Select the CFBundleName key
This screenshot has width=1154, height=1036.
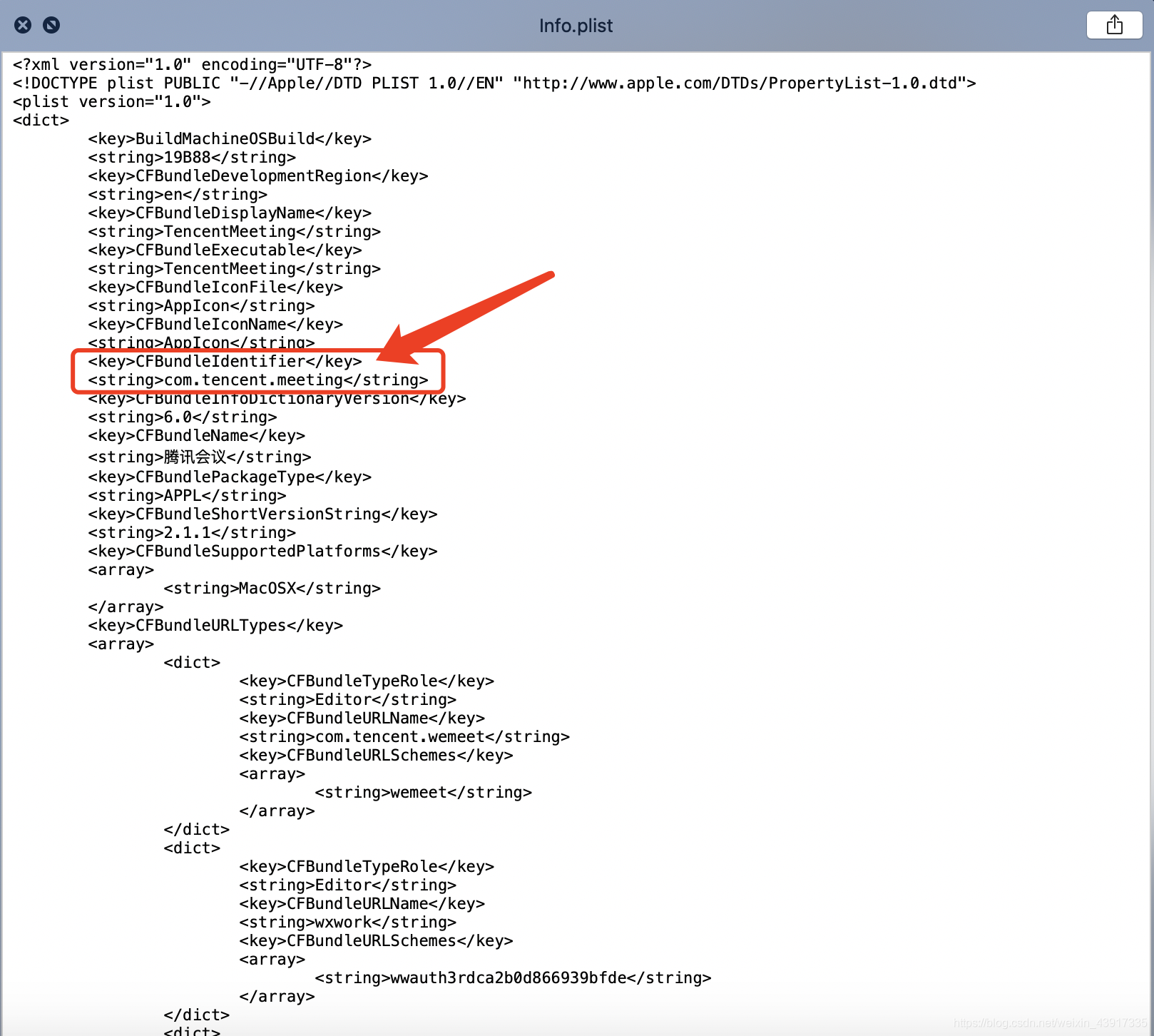pyautogui.click(x=197, y=435)
